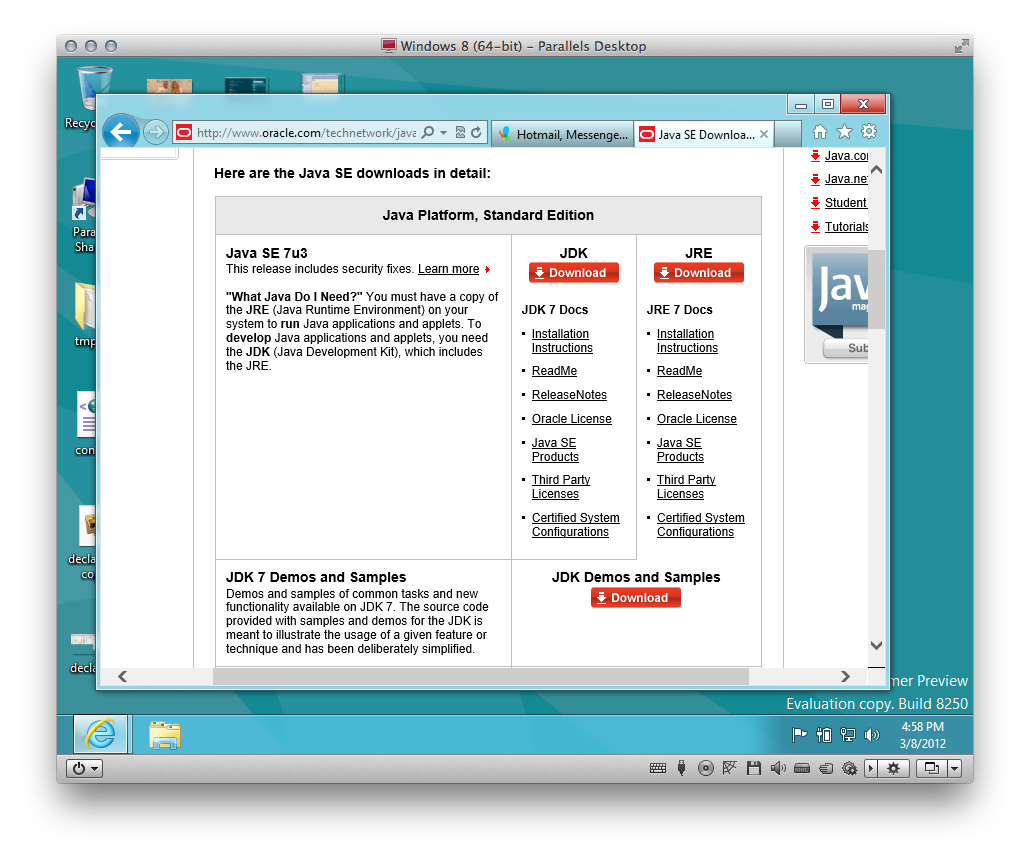Screen dimensions: 1030x862
Task: Open favorites star icon
Action: coord(844,132)
